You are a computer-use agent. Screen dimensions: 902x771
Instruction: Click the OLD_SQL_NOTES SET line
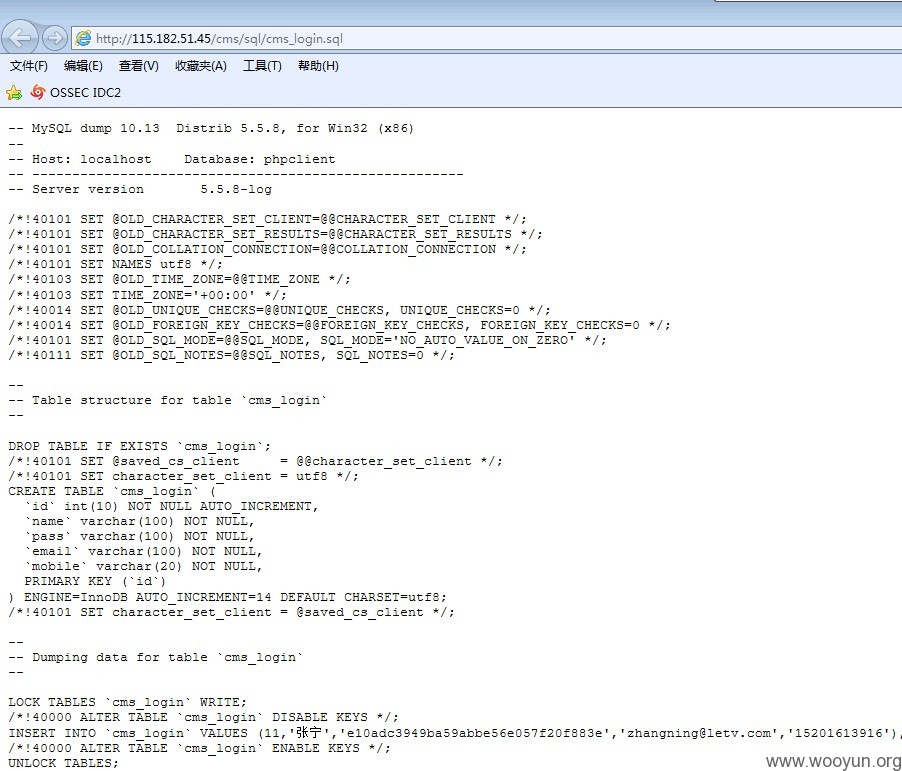231,355
